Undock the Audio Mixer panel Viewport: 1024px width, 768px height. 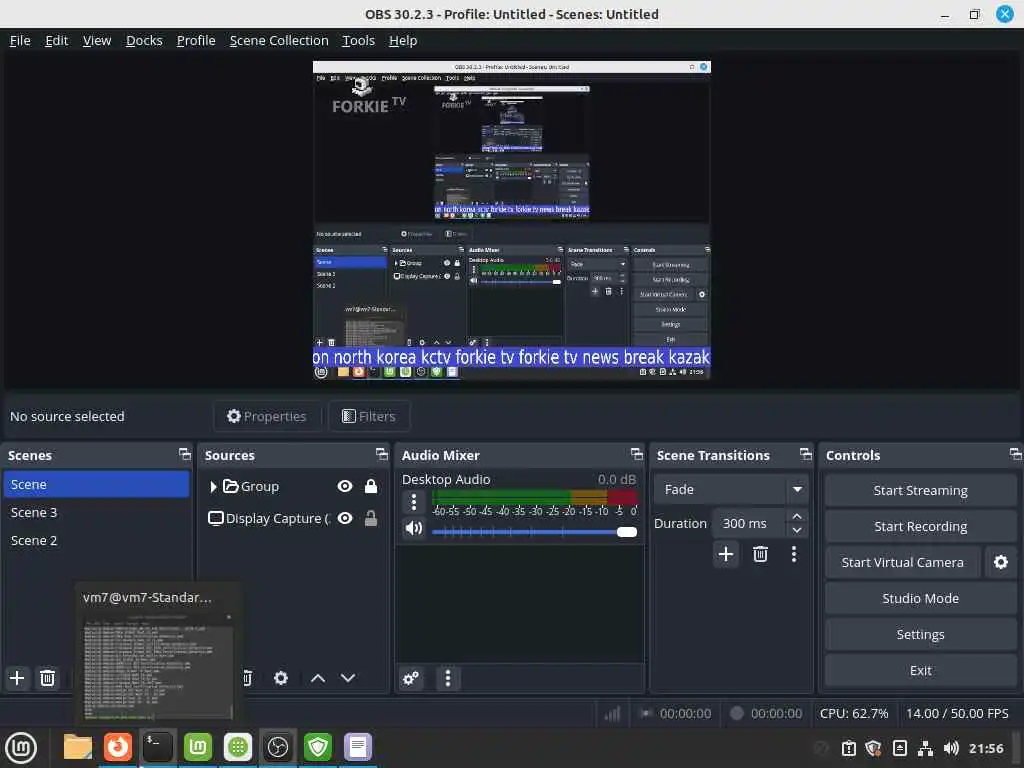pos(637,454)
